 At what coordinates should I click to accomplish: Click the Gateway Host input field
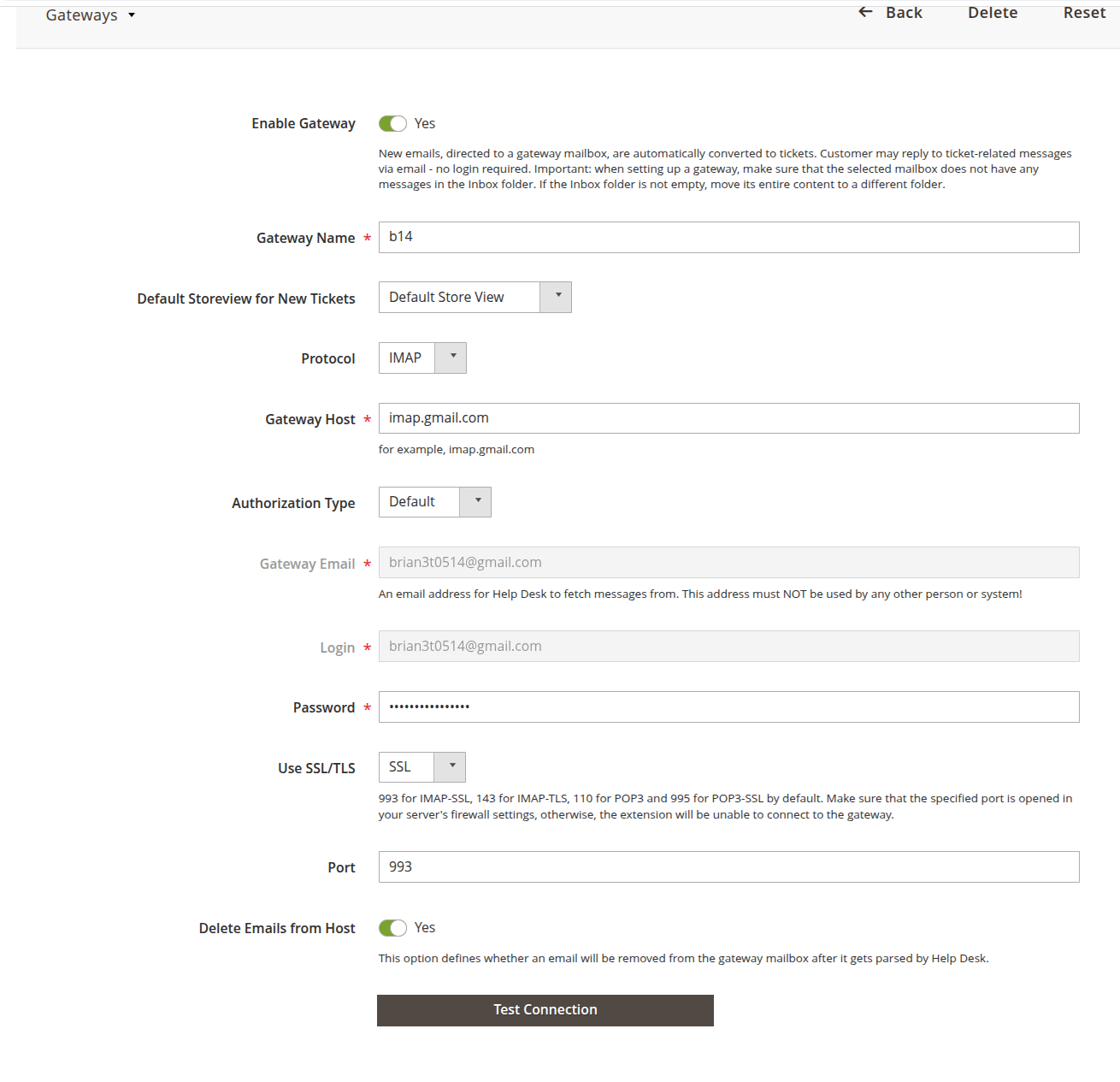(x=728, y=418)
